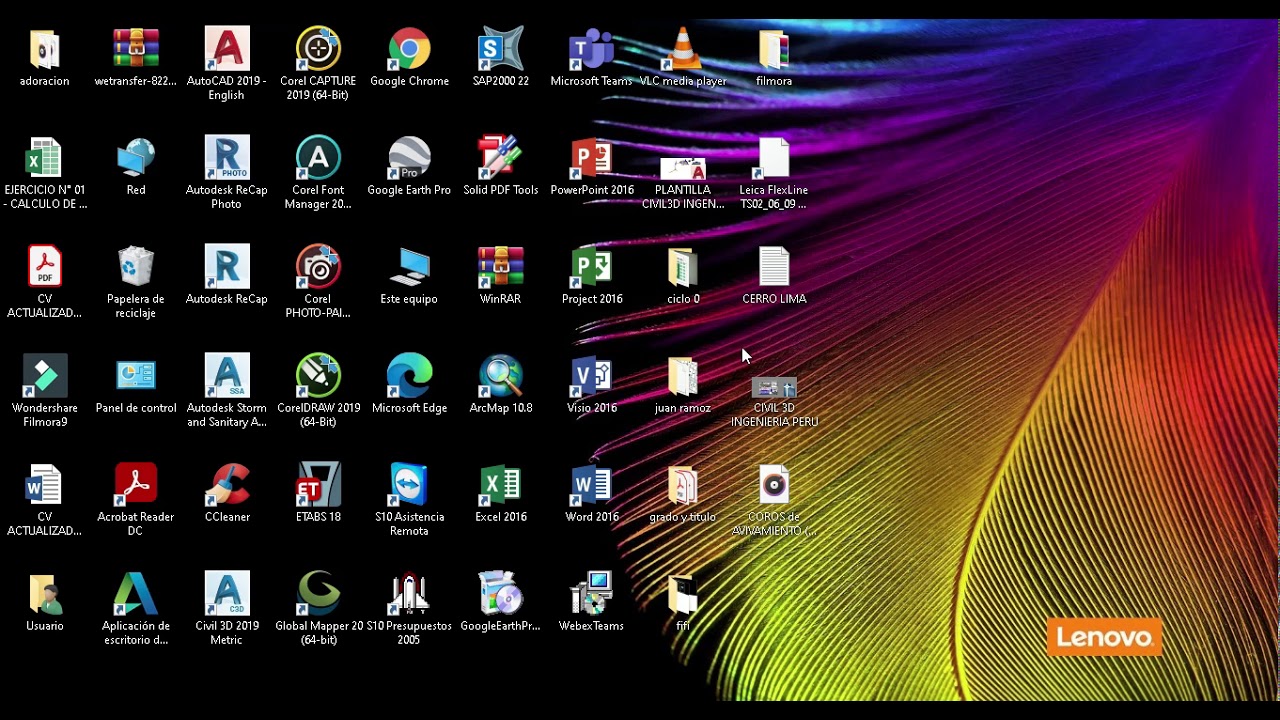Select the Project 2016 icon
The image size is (1280, 720).
[x=591, y=267]
